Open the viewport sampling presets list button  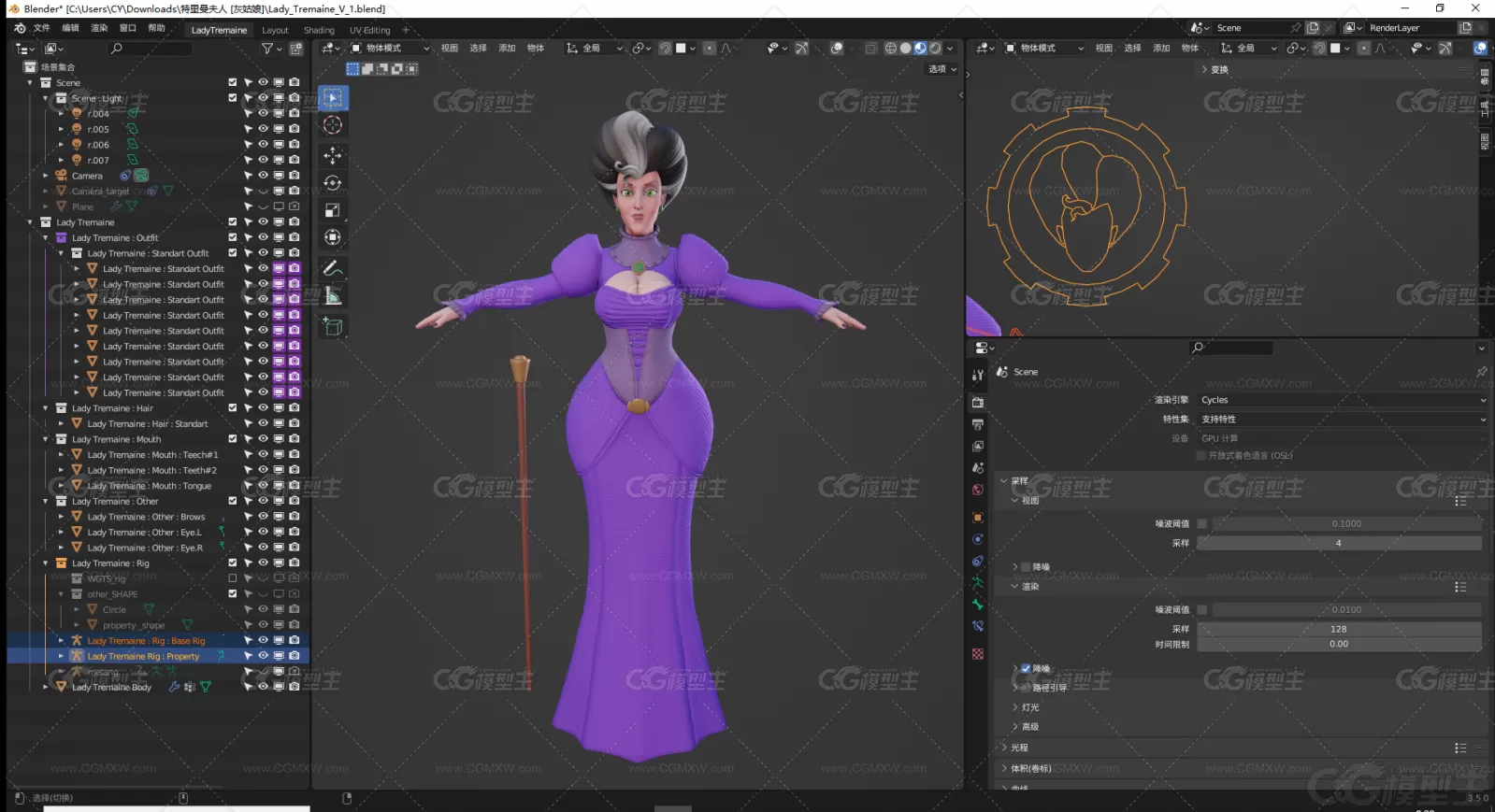(1460, 502)
